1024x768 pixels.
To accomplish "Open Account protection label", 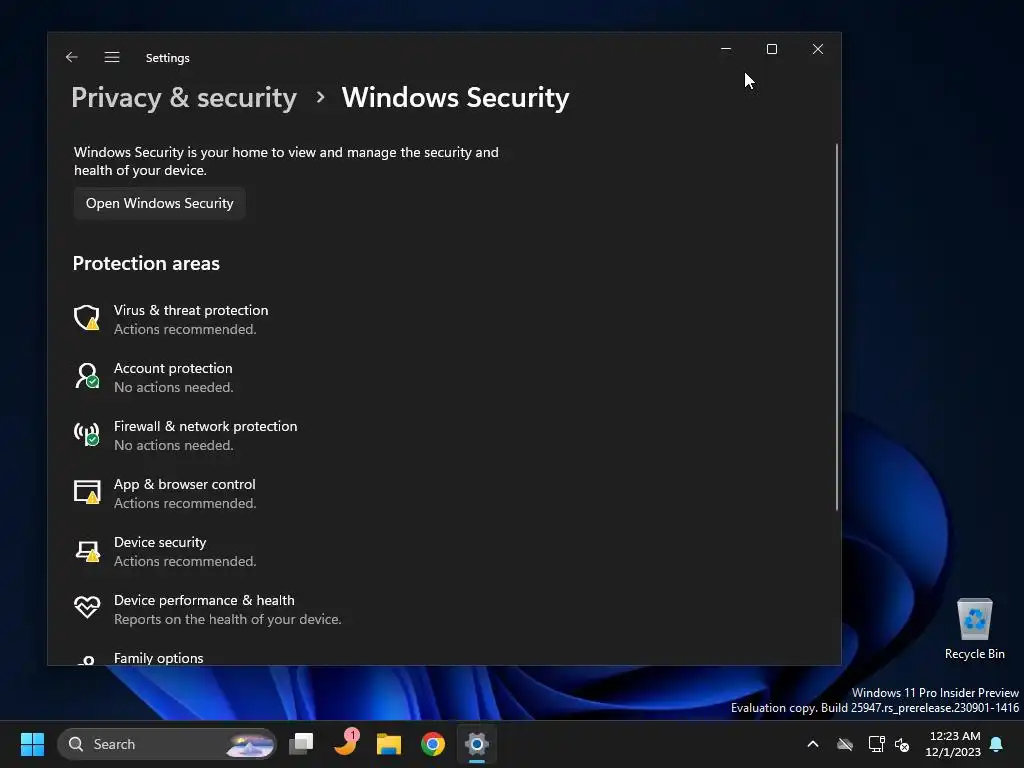I will tap(173, 368).
